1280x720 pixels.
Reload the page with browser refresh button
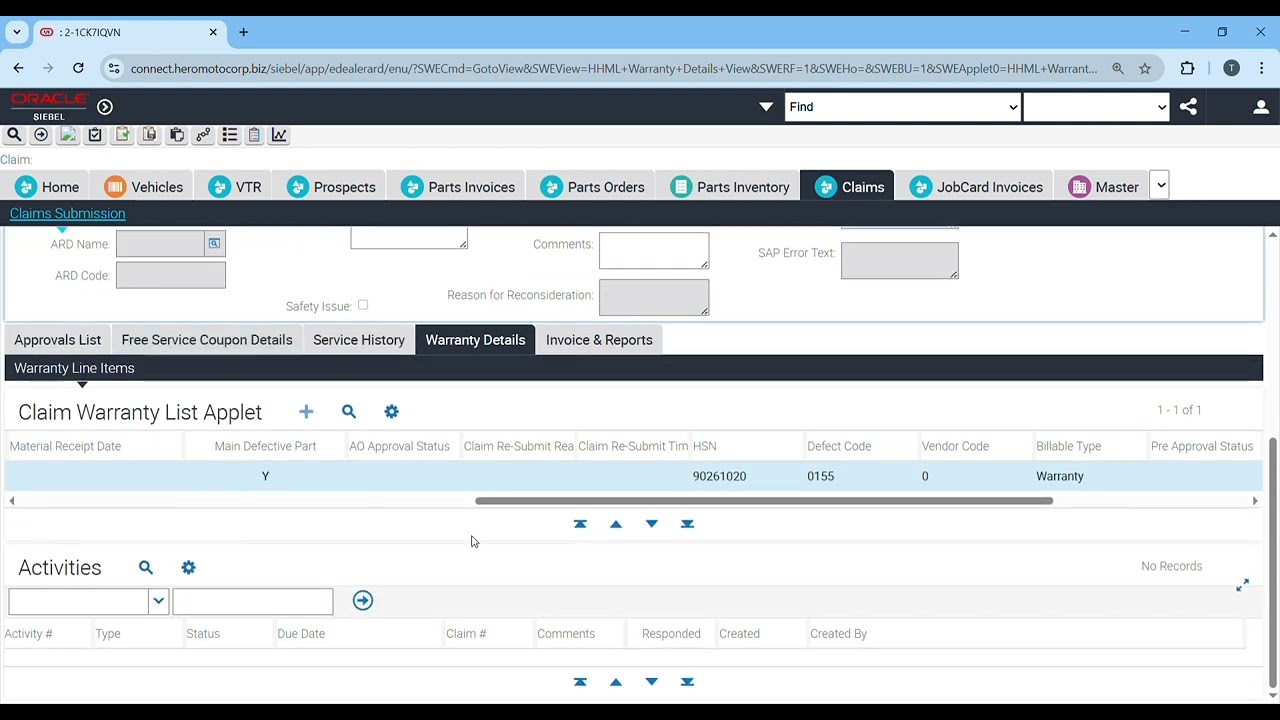tap(78, 68)
